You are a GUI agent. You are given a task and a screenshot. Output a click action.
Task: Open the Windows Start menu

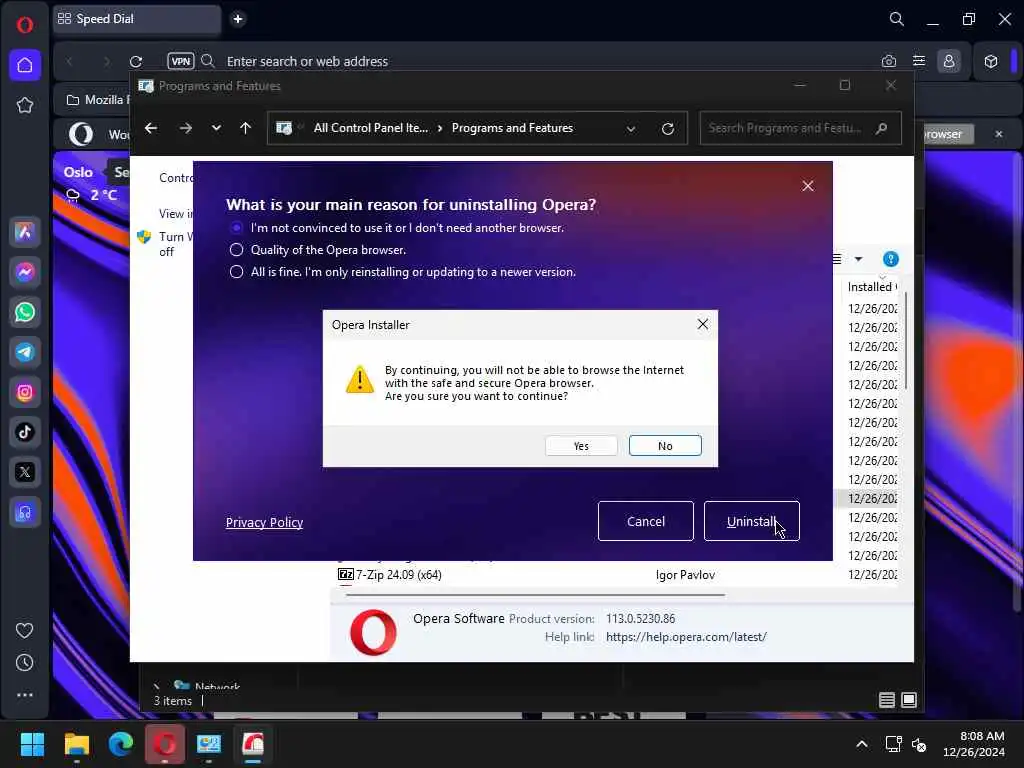(32, 744)
